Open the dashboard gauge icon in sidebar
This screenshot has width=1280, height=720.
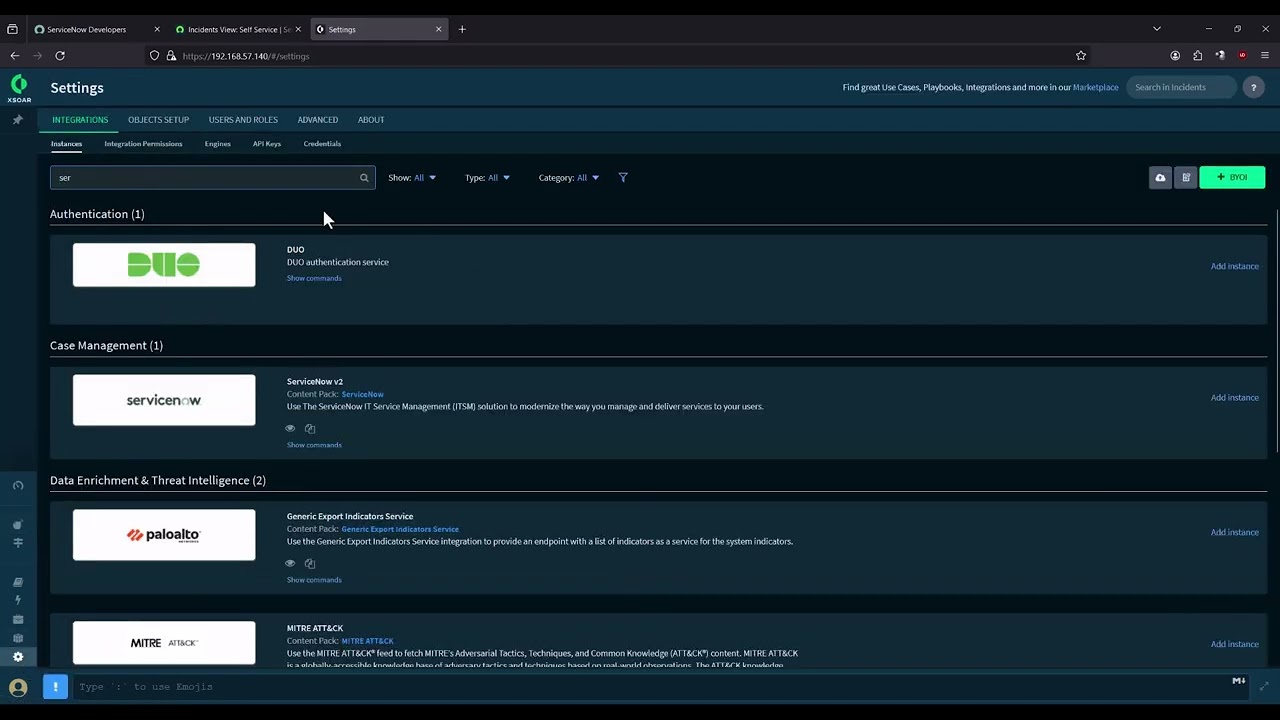pos(18,486)
